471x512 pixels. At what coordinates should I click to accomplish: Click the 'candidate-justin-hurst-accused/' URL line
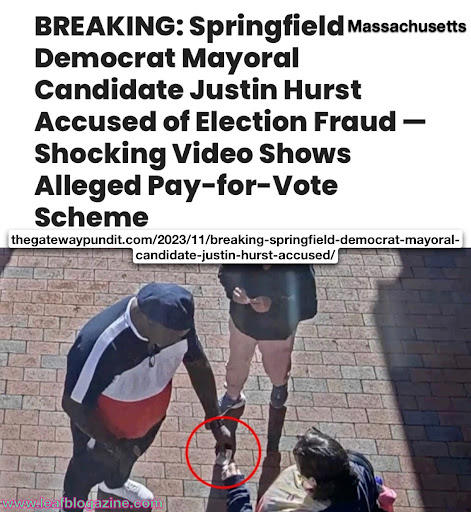235,255
